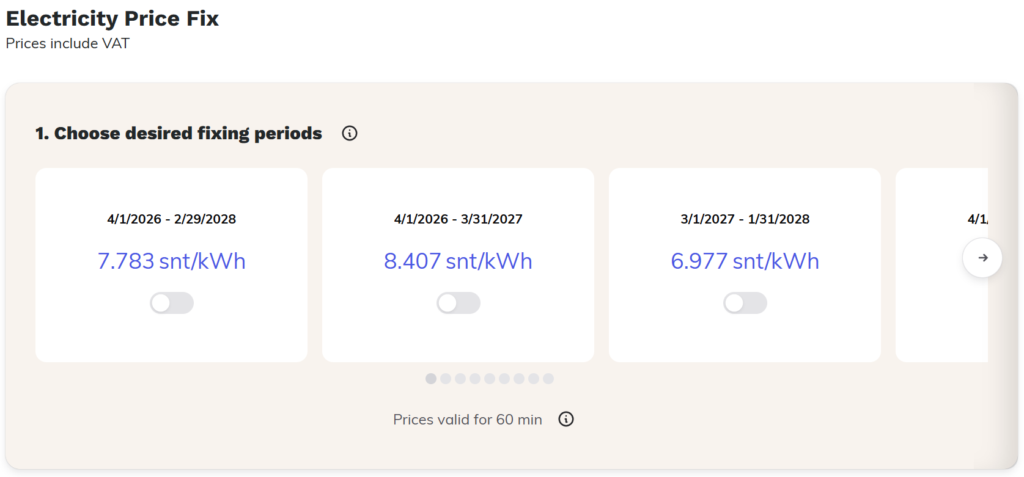
Task: Click the 7.783 snt/kWh price
Action: (172, 262)
